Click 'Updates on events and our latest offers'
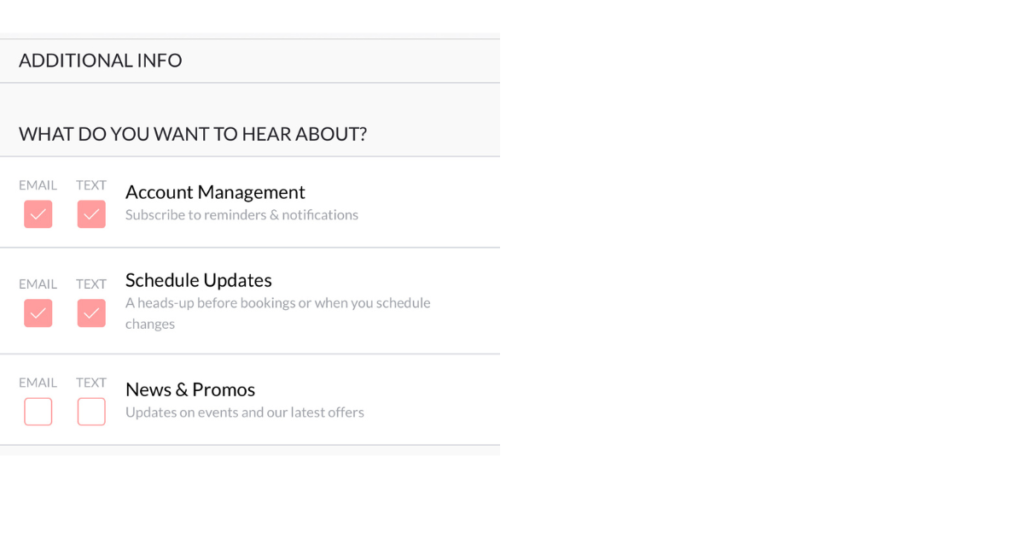 tap(244, 412)
